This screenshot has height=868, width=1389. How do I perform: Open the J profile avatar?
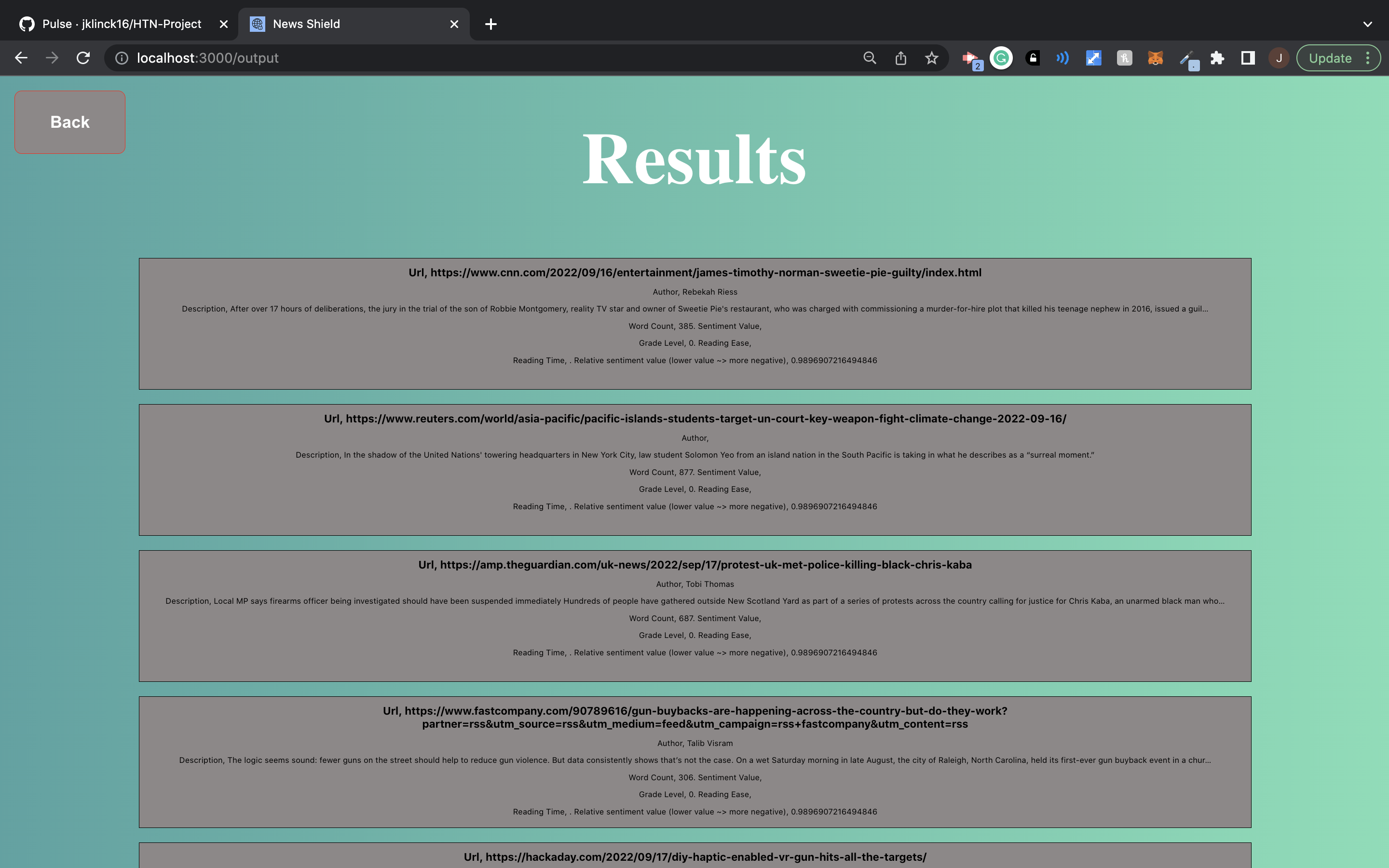pyautogui.click(x=1279, y=58)
